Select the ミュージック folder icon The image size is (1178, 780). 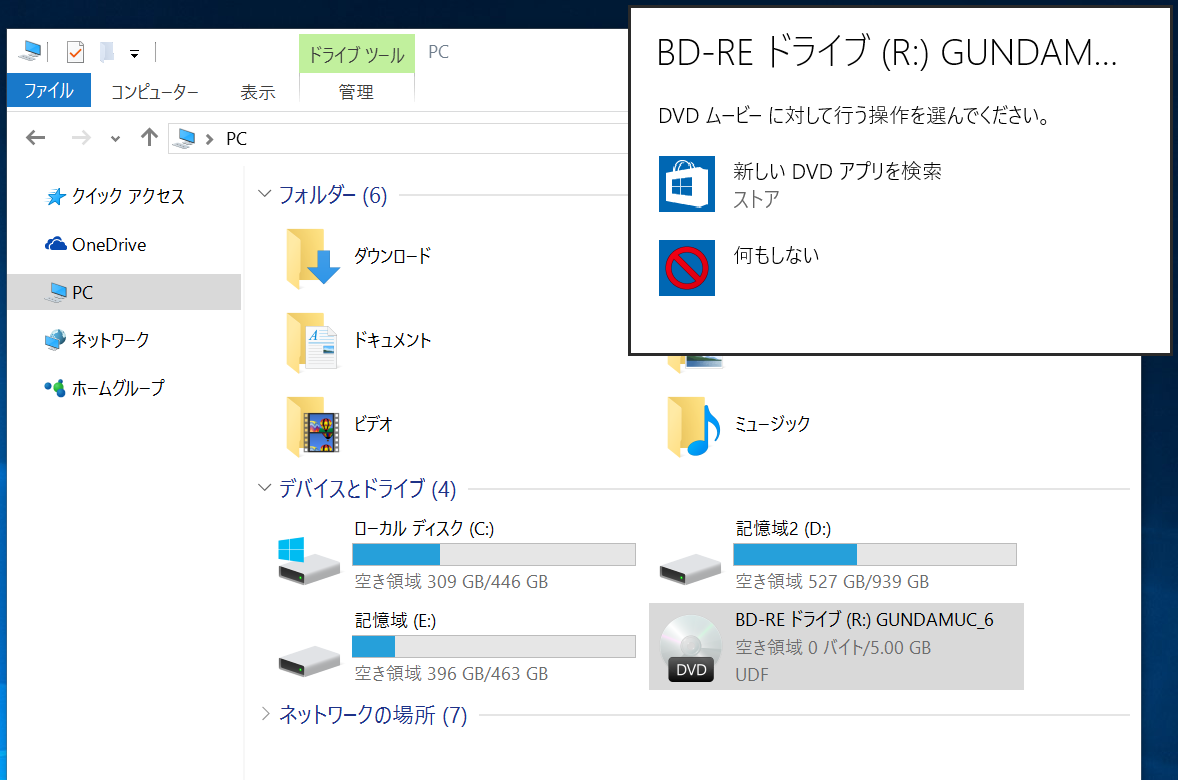coord(693,426)
